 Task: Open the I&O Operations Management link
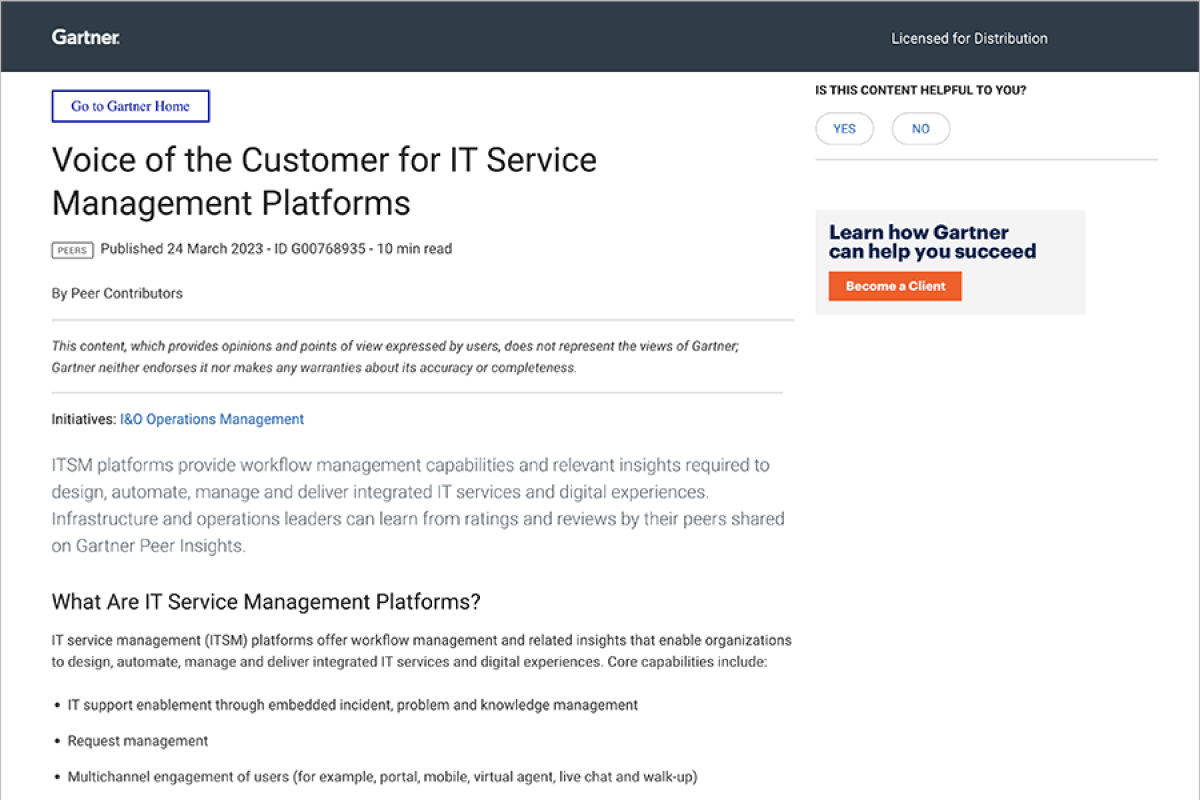tap(212, 419)
